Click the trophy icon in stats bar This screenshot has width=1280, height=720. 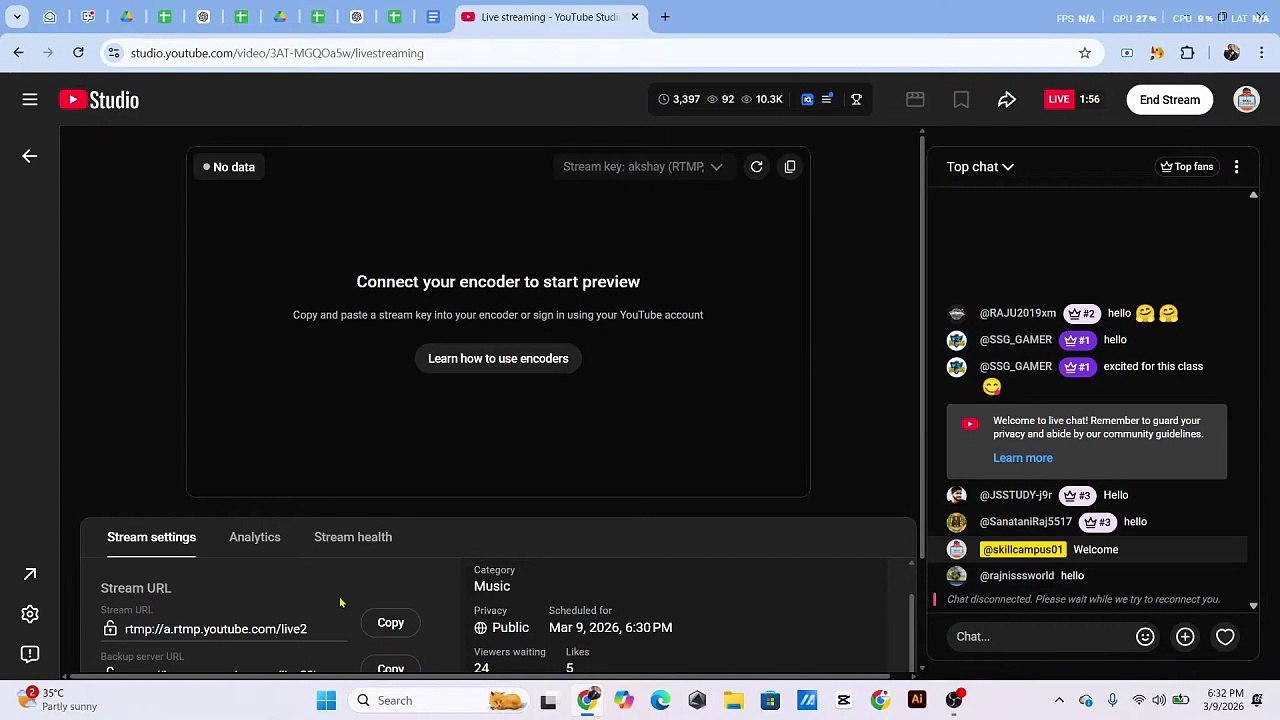pos(856,99)
